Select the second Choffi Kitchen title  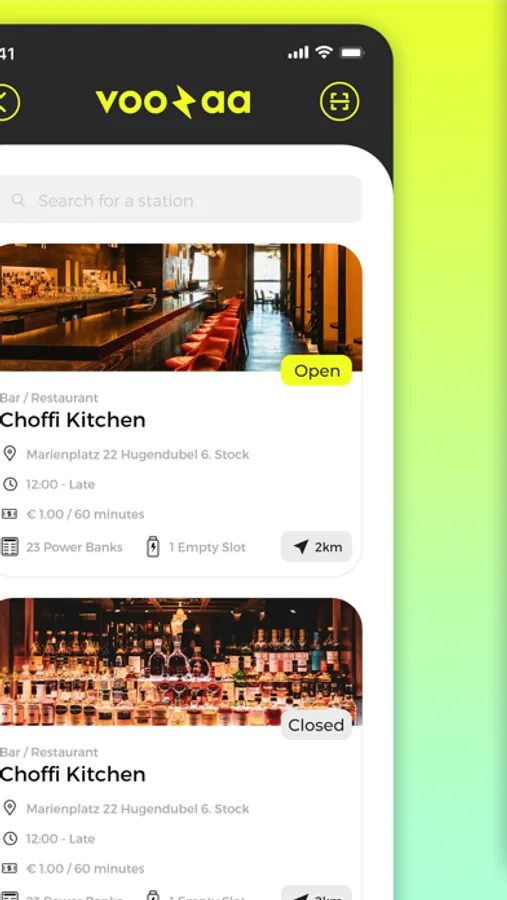72,774
